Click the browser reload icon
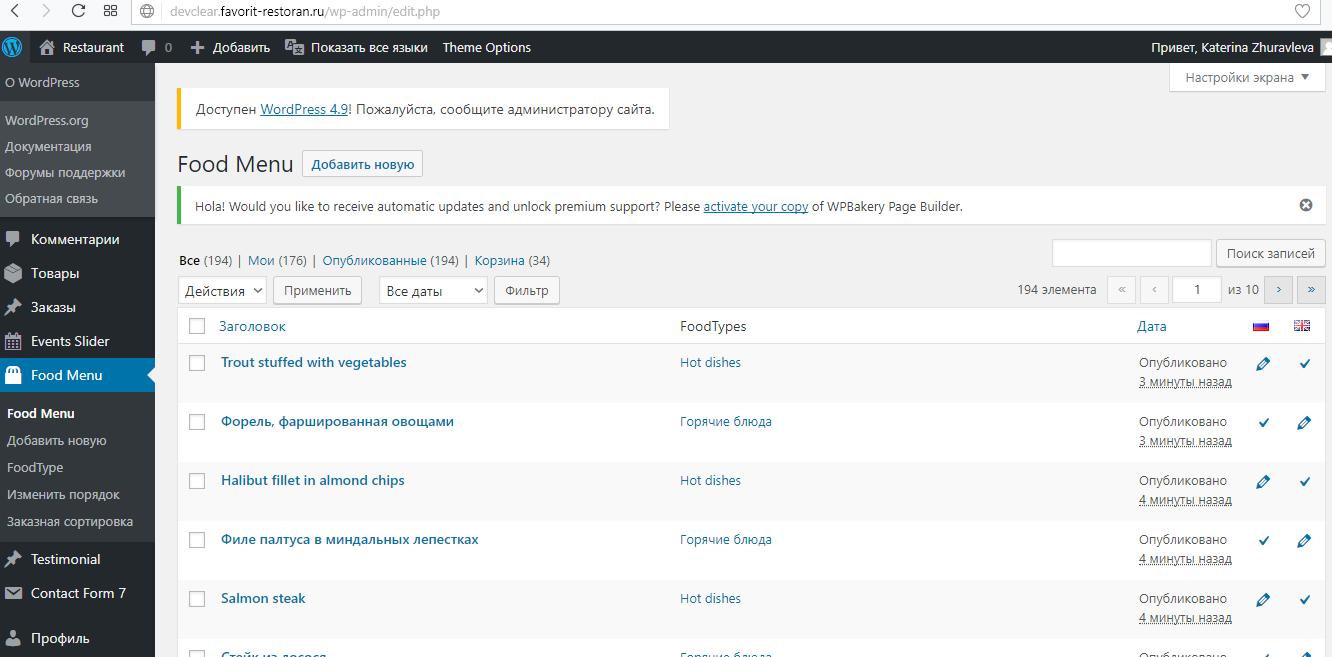The width and height of the screenshot is (1332, 657). coord(78,12)
